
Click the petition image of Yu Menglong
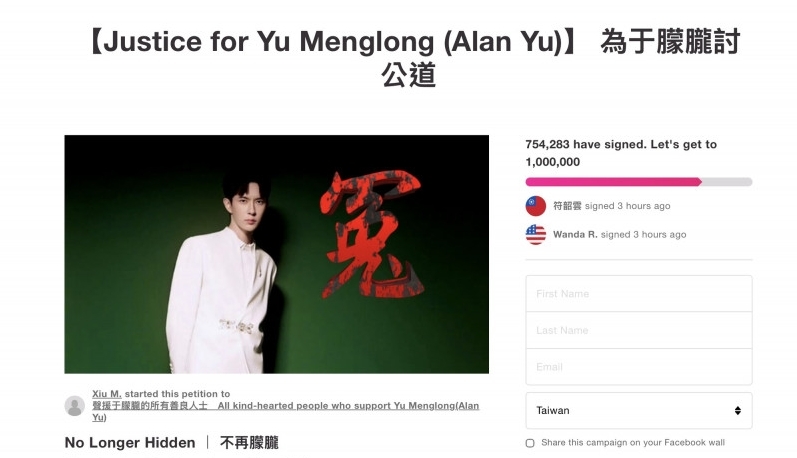[277, 254]
